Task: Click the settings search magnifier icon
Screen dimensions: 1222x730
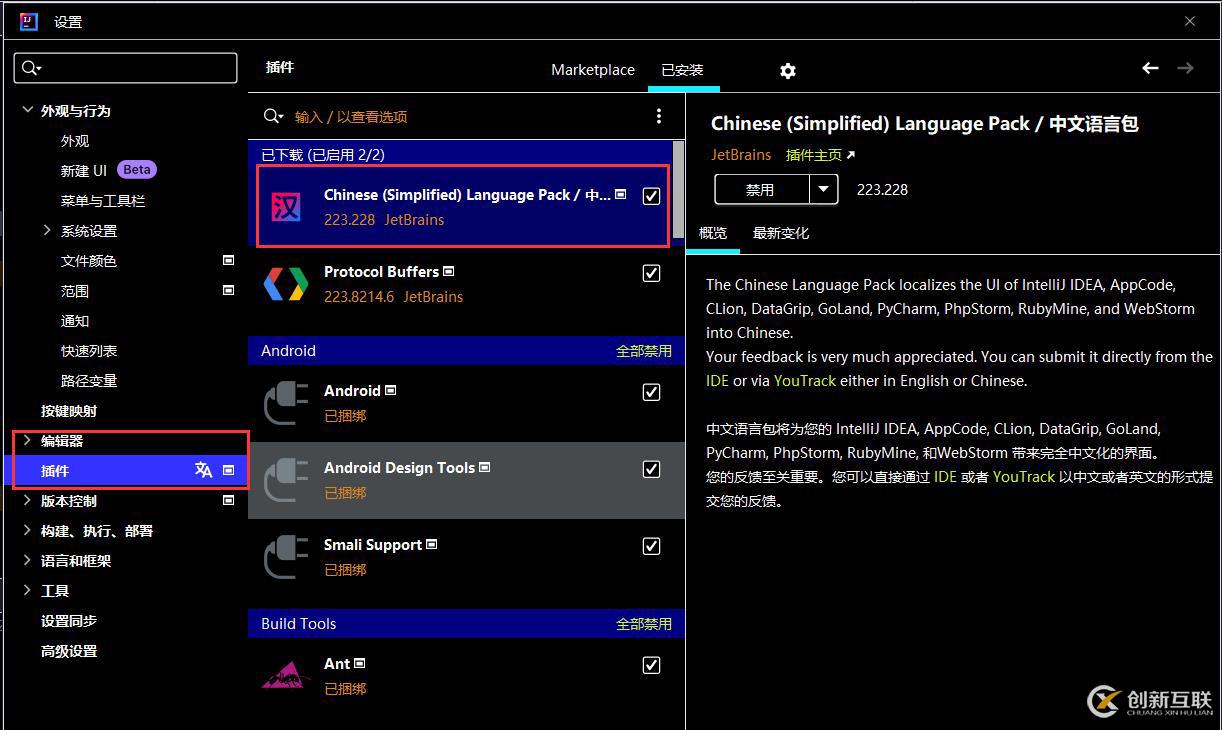Action: [31, 67]
